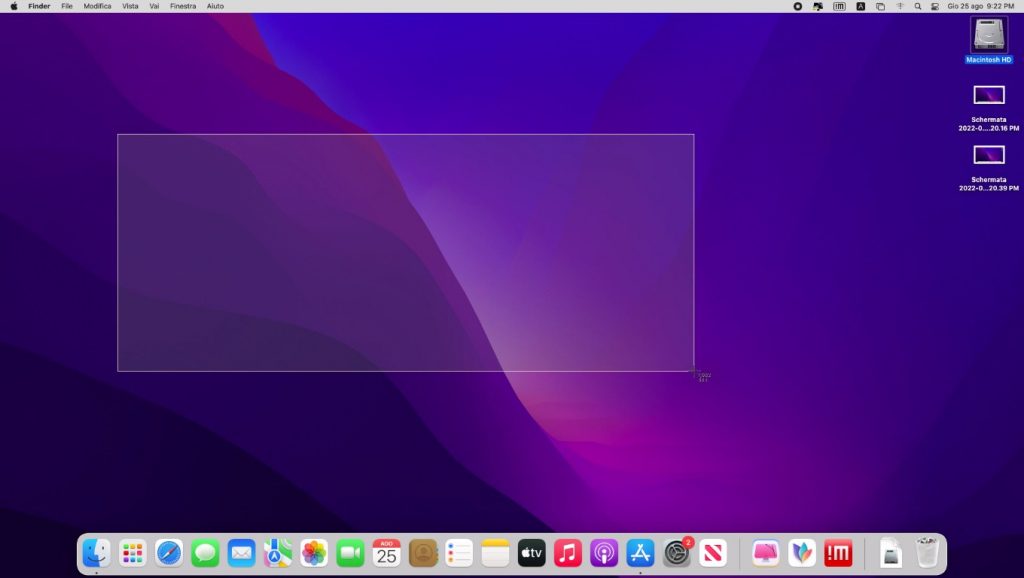Image resolution: width=1024 pixels, height=578 pixels.
Task: Open the Trash in the Dock
Action: (x=928, y=552)
